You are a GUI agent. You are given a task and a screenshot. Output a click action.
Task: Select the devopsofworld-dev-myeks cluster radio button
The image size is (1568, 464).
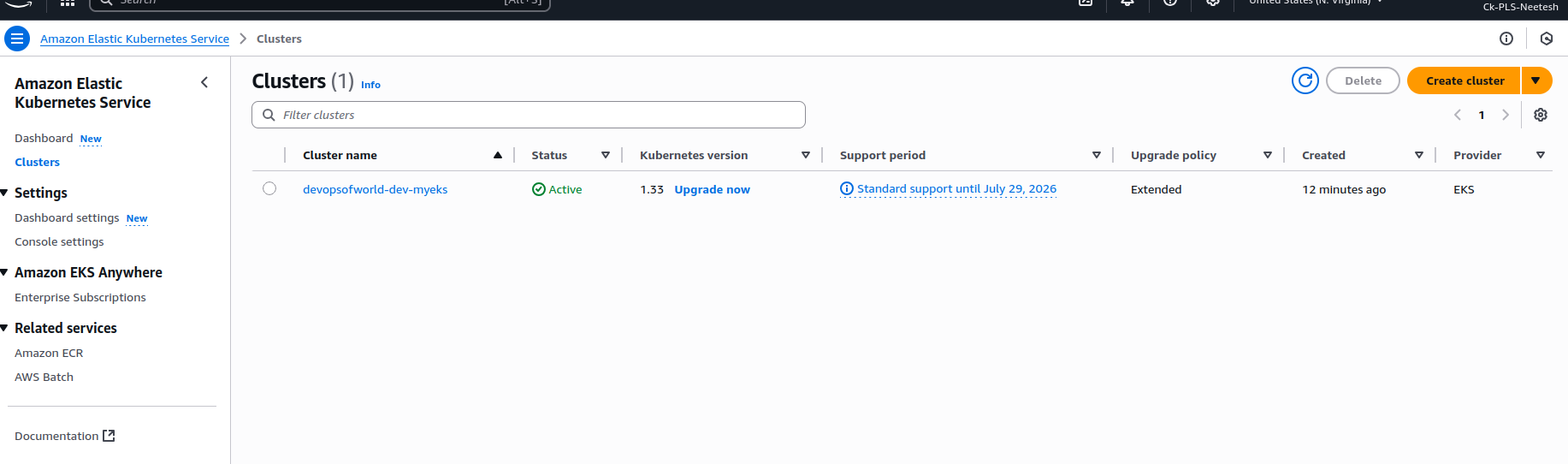pos(269,188)
